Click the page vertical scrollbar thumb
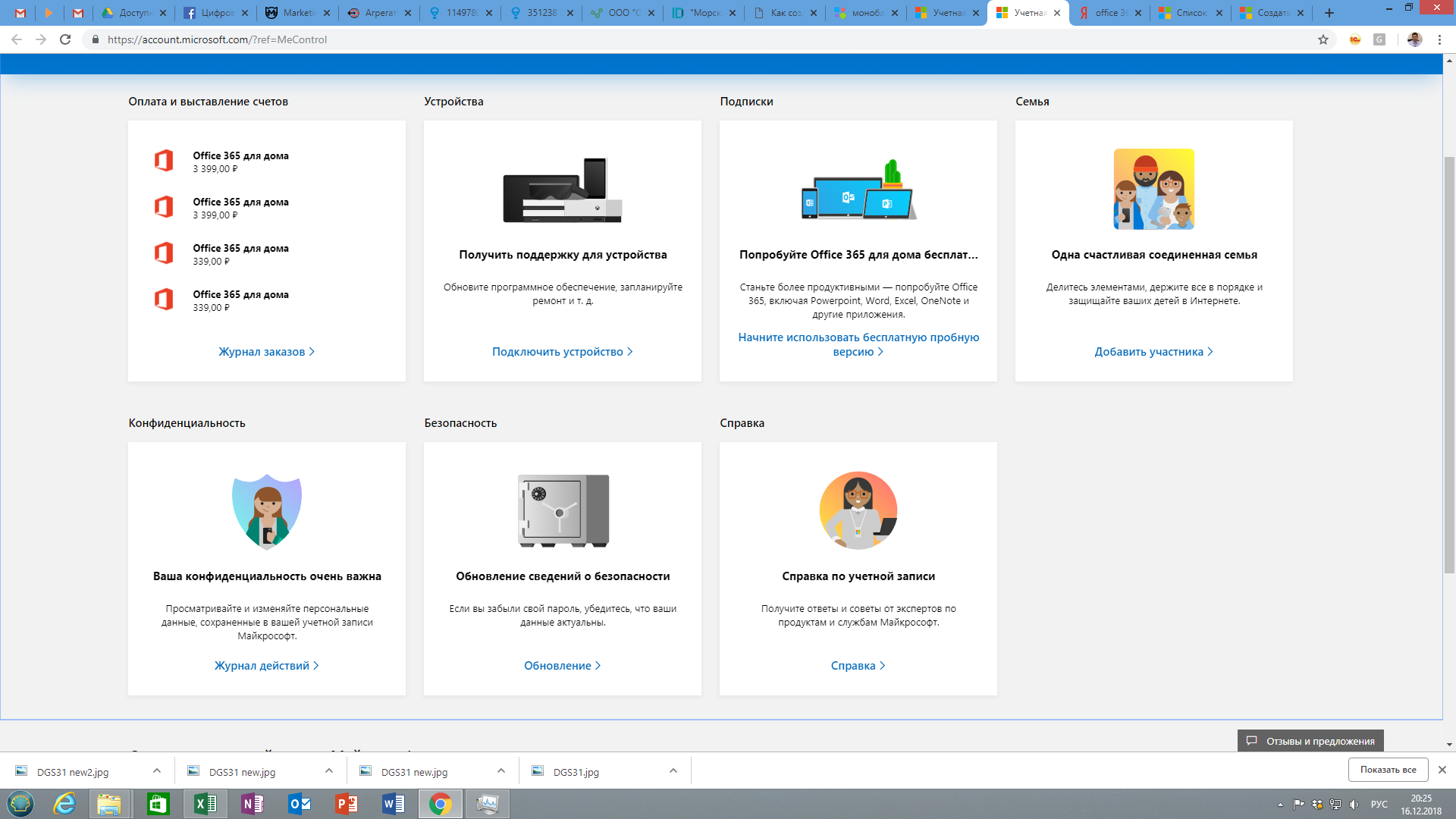Image resolution: width=1456 pixels, height=819 pixels. tap(1449, 364)
